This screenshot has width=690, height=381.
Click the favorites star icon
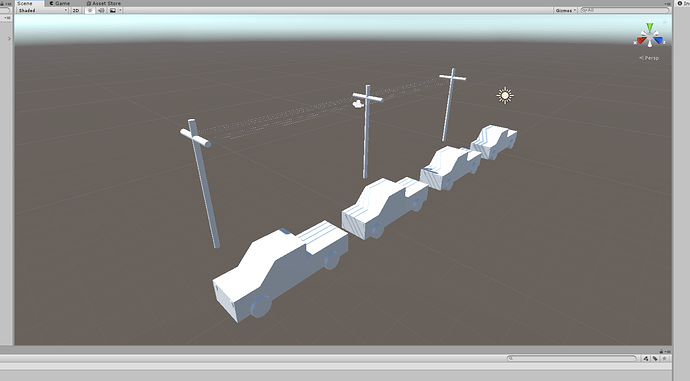tap(664, 359)
